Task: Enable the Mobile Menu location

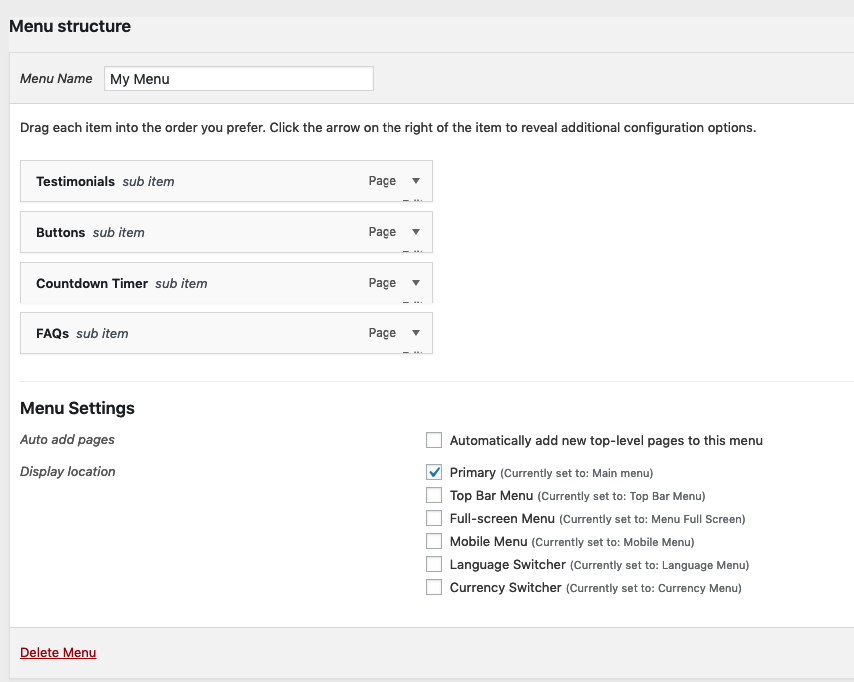Action: click(x=433, y=541)
